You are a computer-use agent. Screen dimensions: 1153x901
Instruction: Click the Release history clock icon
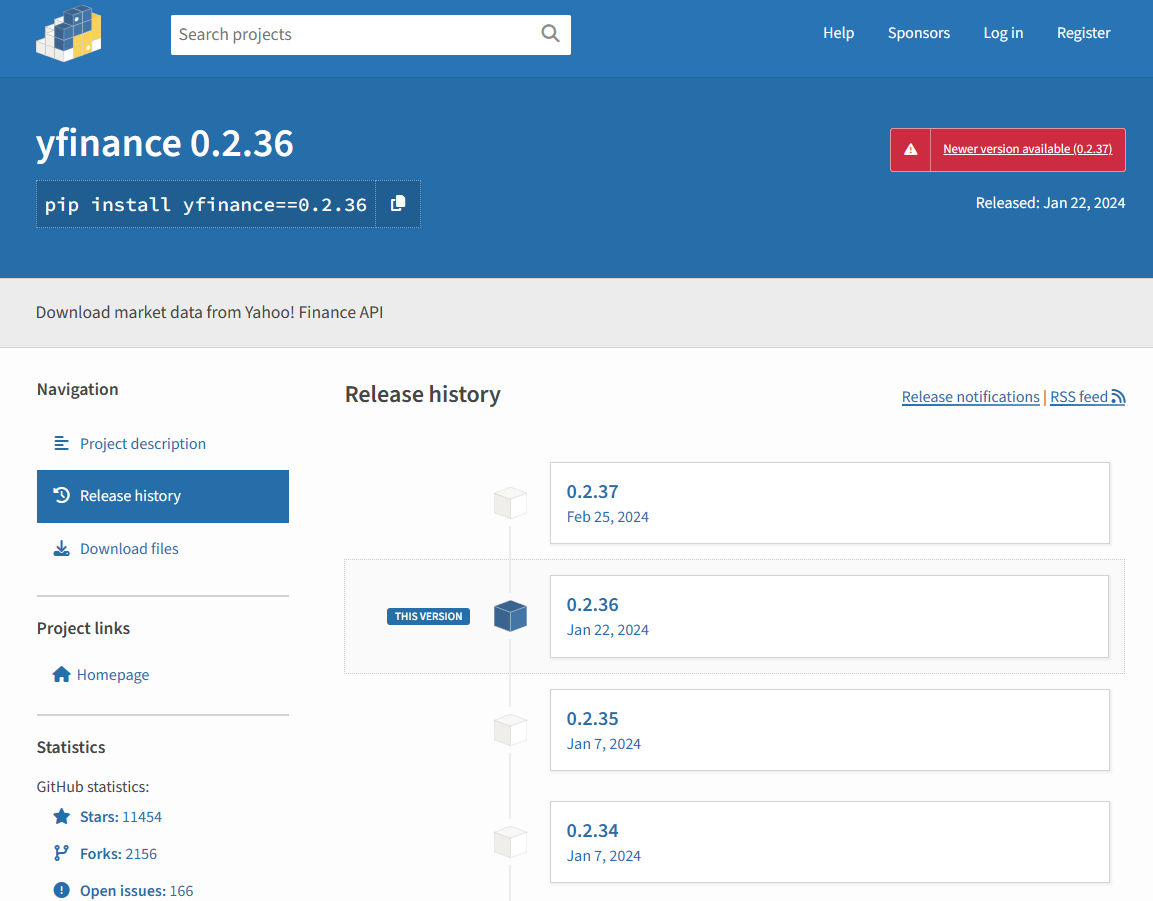(61, 494)
